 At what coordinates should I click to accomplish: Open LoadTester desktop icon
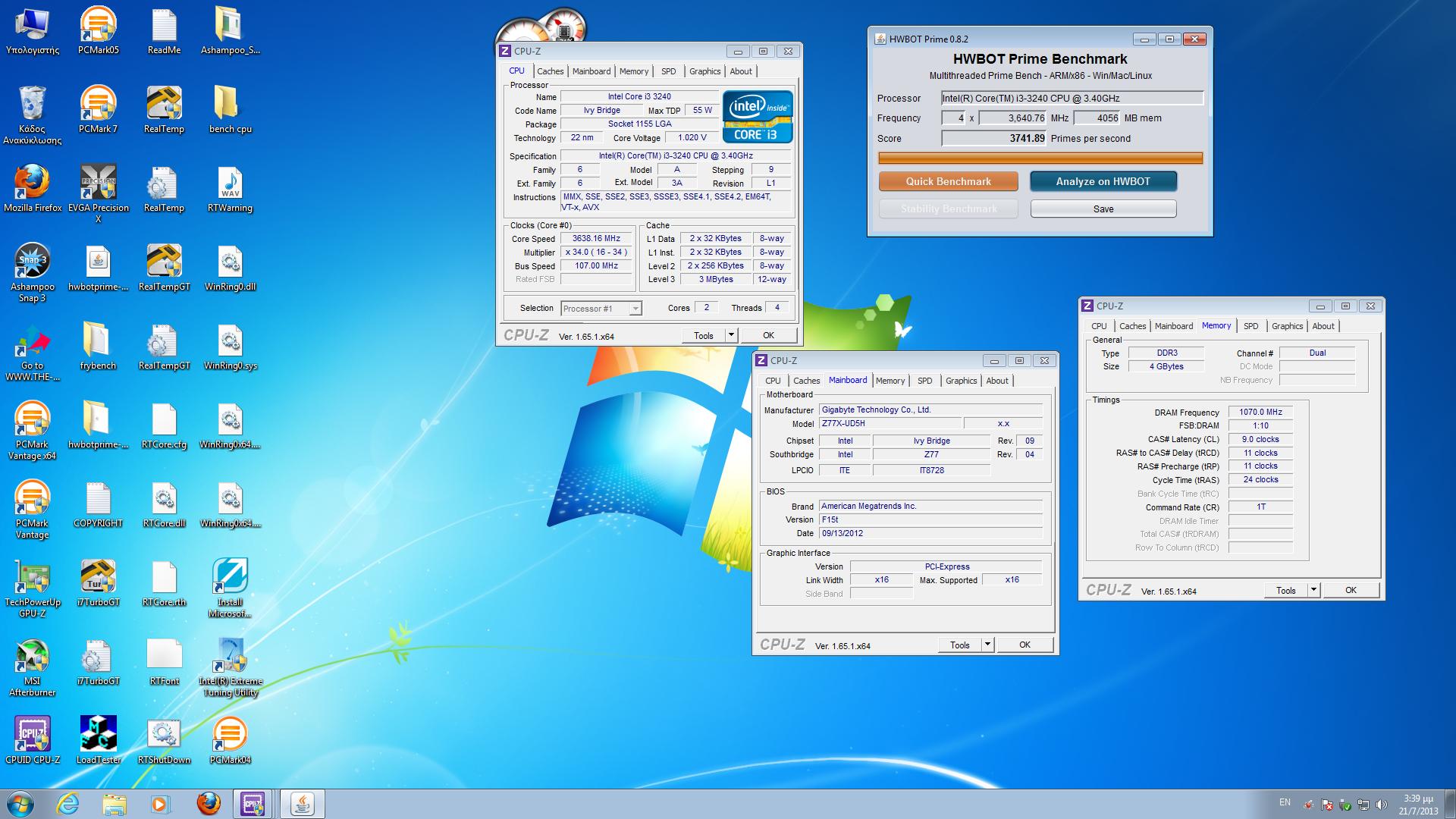(98, 740)
